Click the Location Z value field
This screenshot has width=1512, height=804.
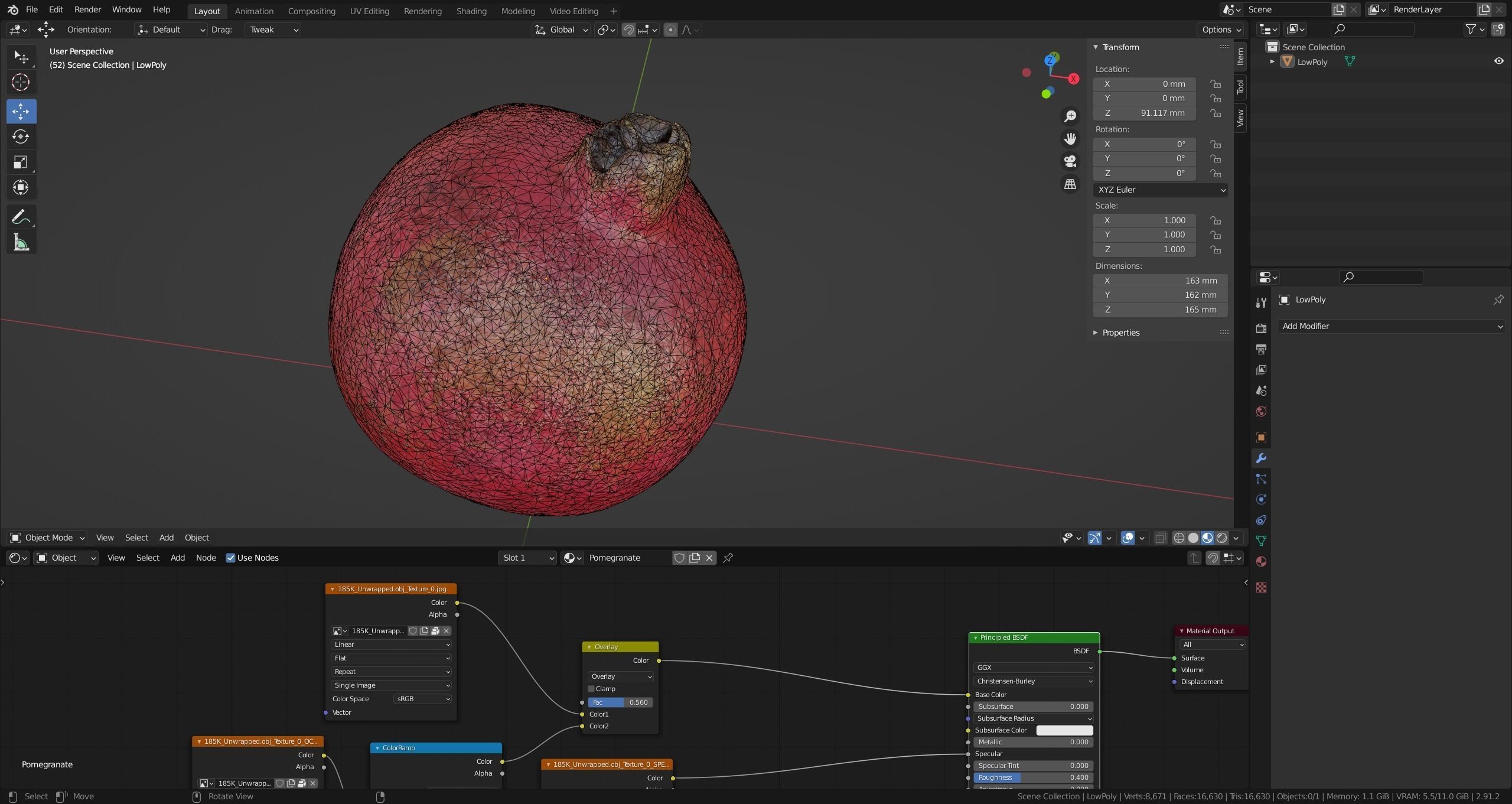[x=1144, y=113]
